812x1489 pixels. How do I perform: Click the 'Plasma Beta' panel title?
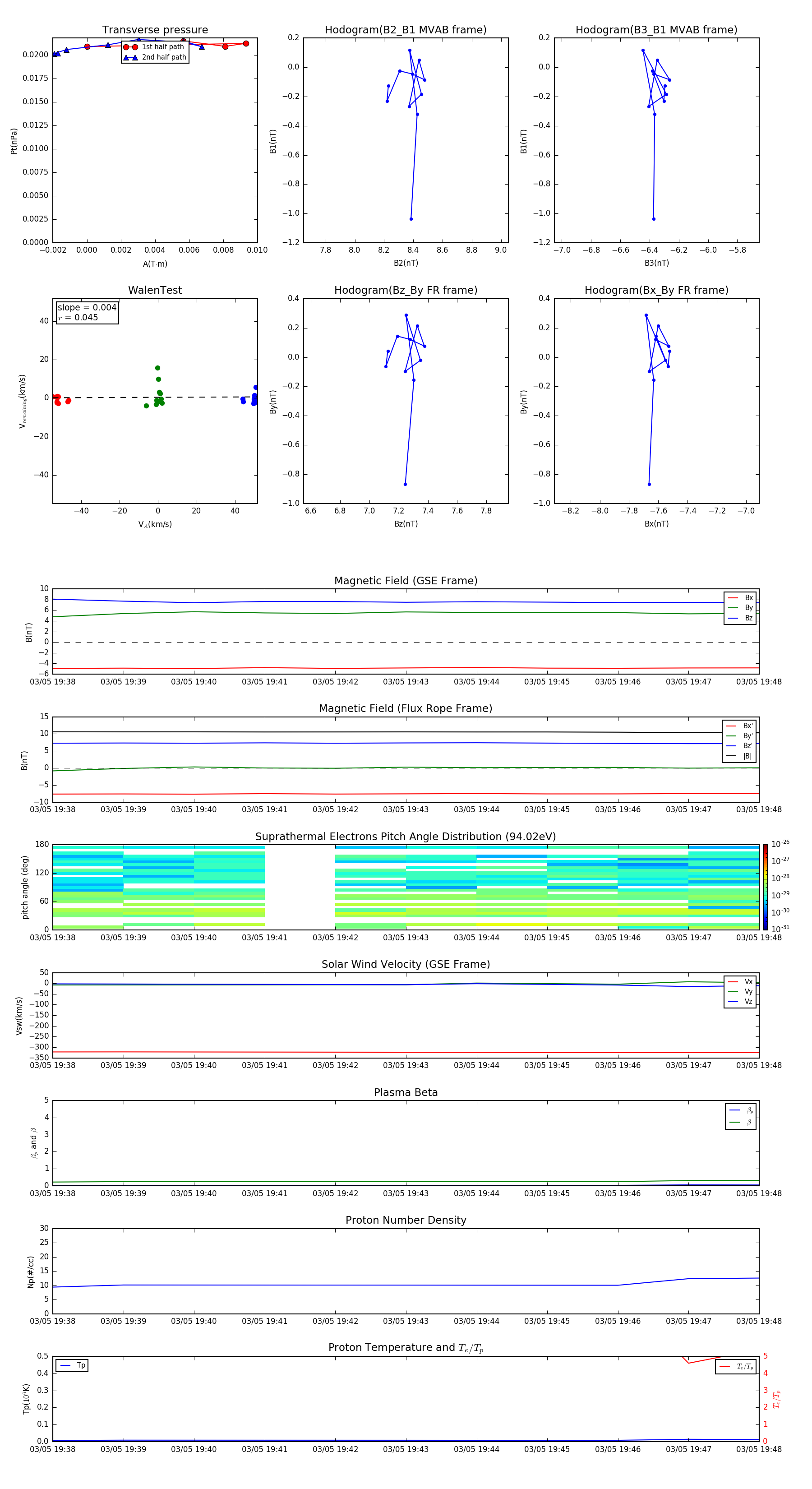click(x=406, y=1093)
